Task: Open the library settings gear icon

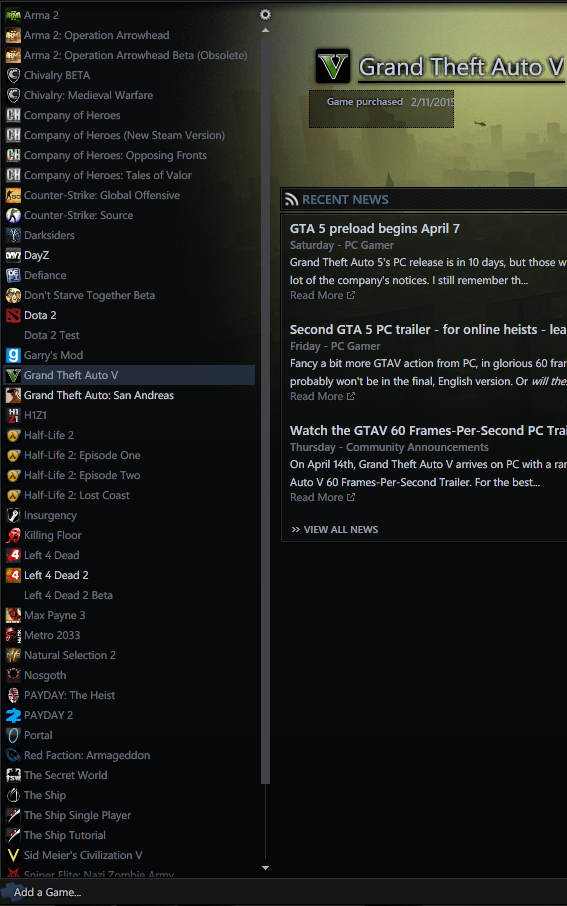Action: [265, 14]
